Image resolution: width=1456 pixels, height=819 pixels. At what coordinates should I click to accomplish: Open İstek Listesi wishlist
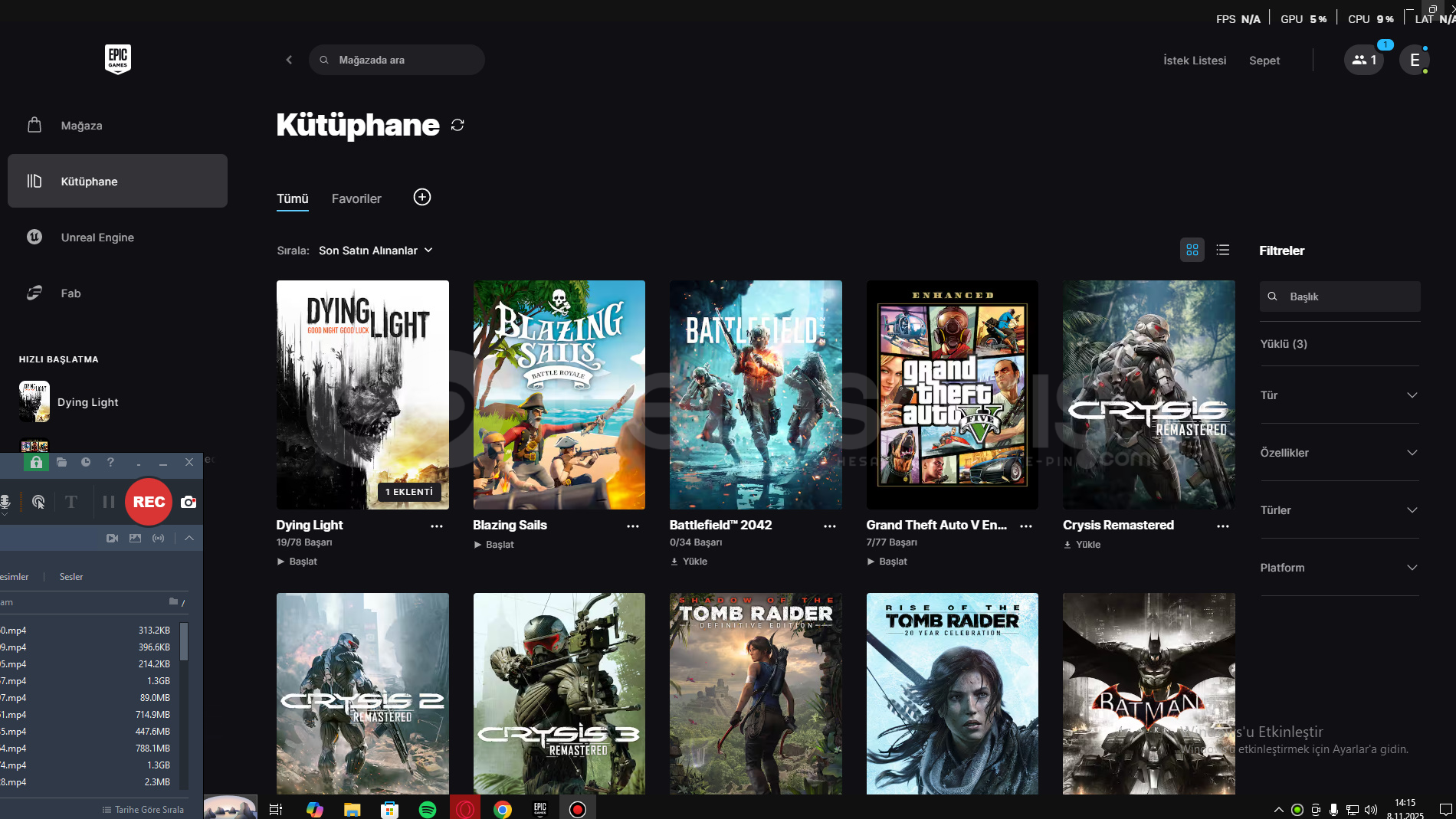(1195, 61)
